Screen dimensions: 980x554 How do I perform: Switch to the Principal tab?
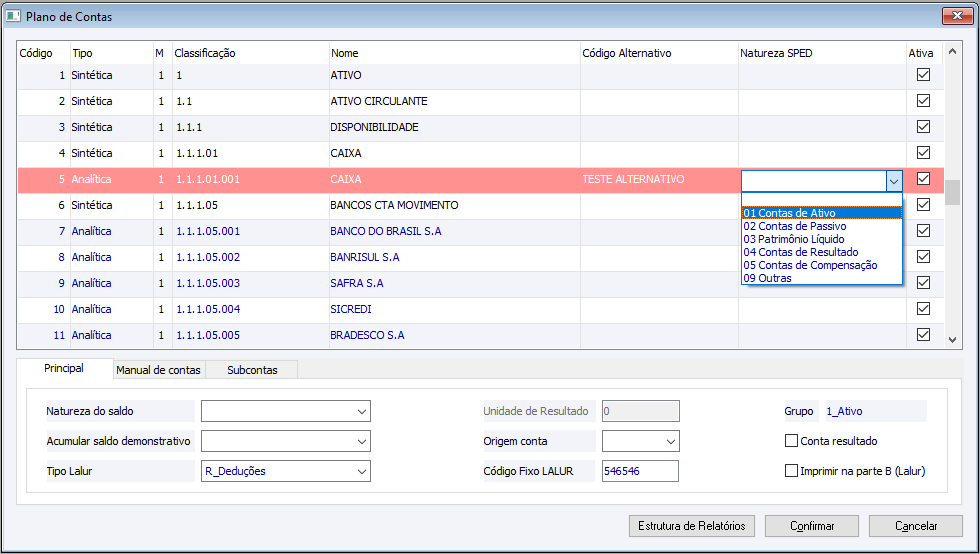(x=64, y=368)
